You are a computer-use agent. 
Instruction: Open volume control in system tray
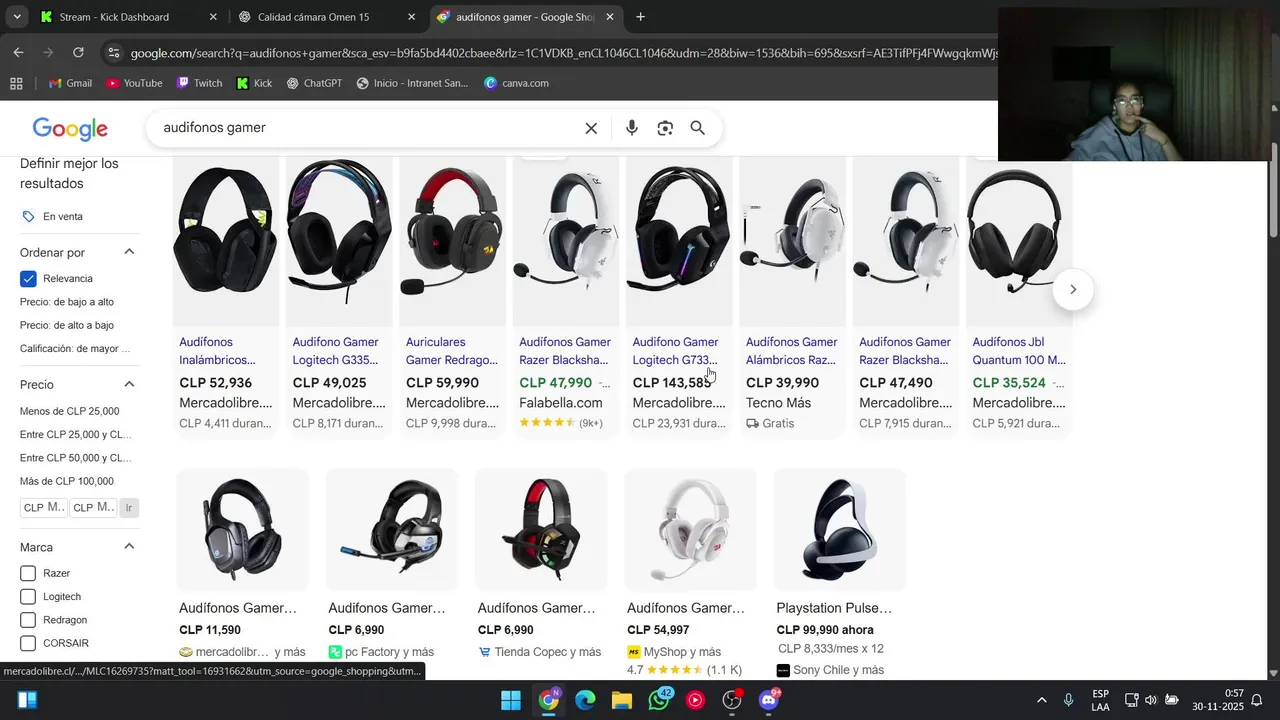(x=1151, y=700)
